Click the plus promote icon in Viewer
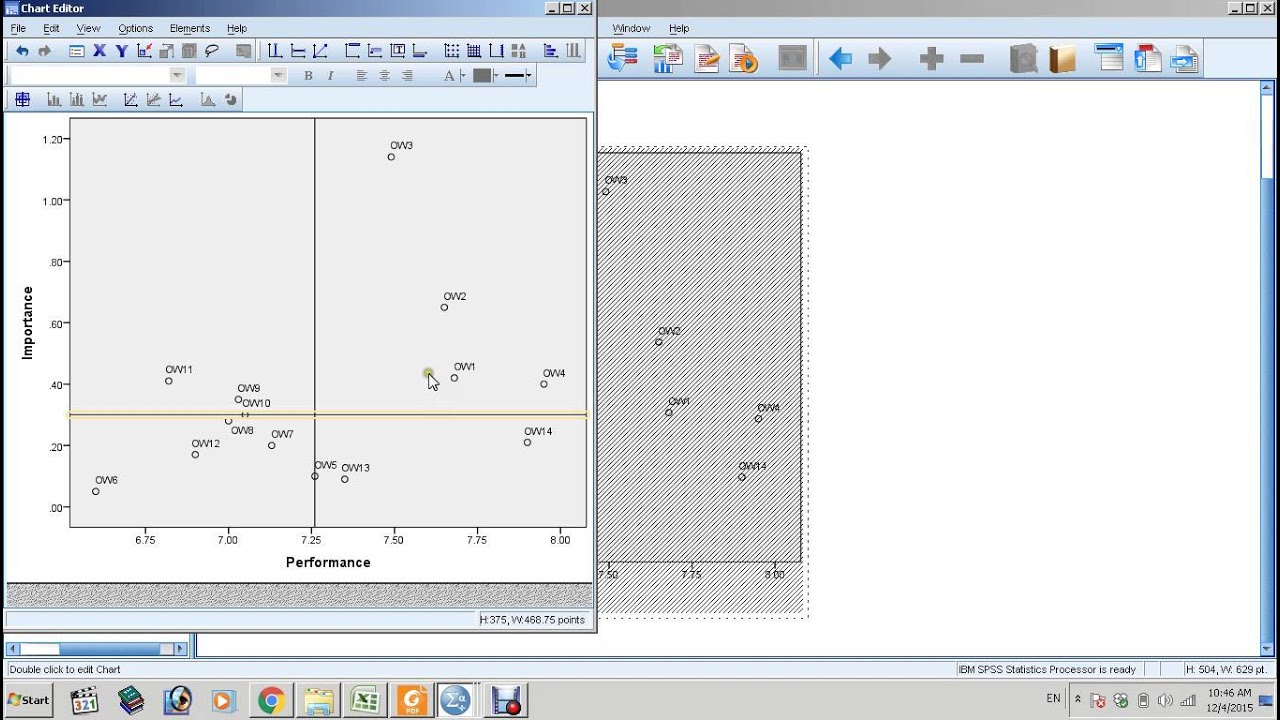Image resolution: width=1280 pixels, height=720 pixels. pyautogui.click(x=931, y=59)
